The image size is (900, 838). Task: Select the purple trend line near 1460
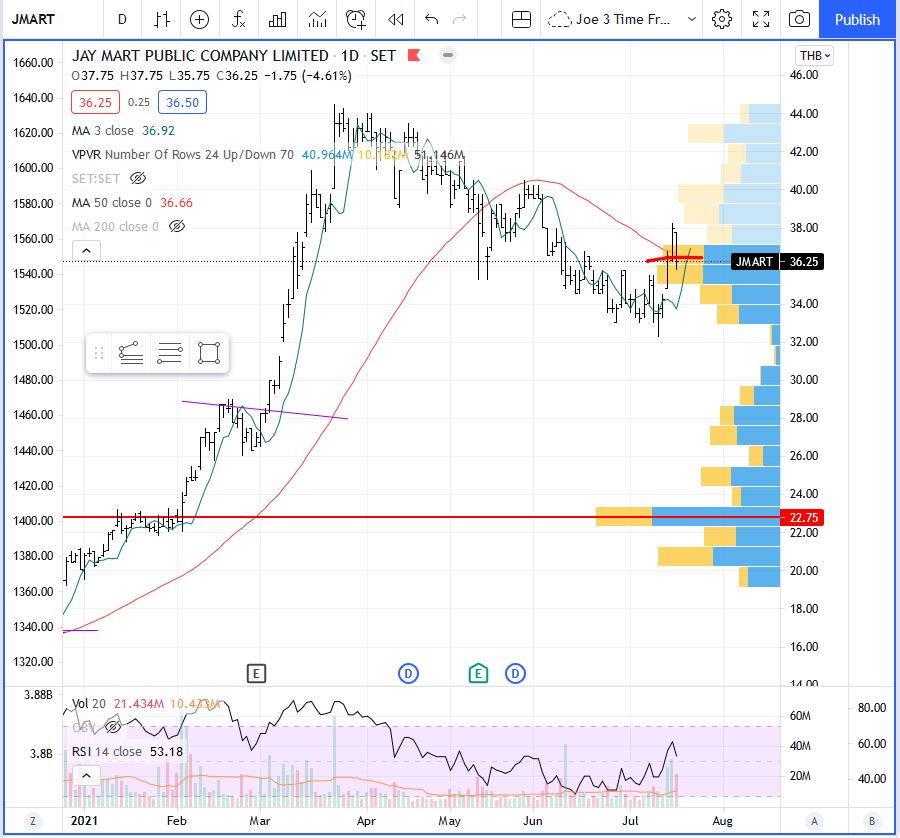pos(265,410)
